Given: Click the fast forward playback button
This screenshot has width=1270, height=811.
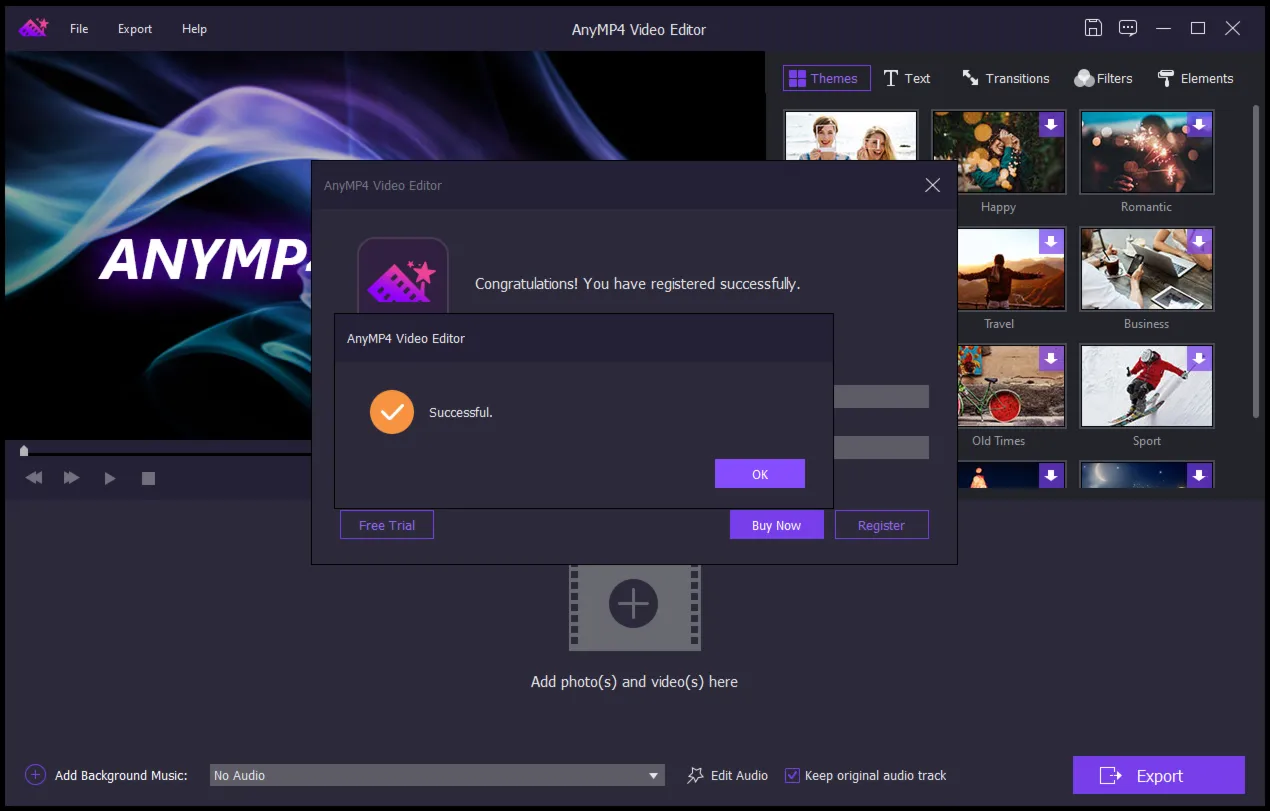Looking at the screenshot, I should (71, 478).
